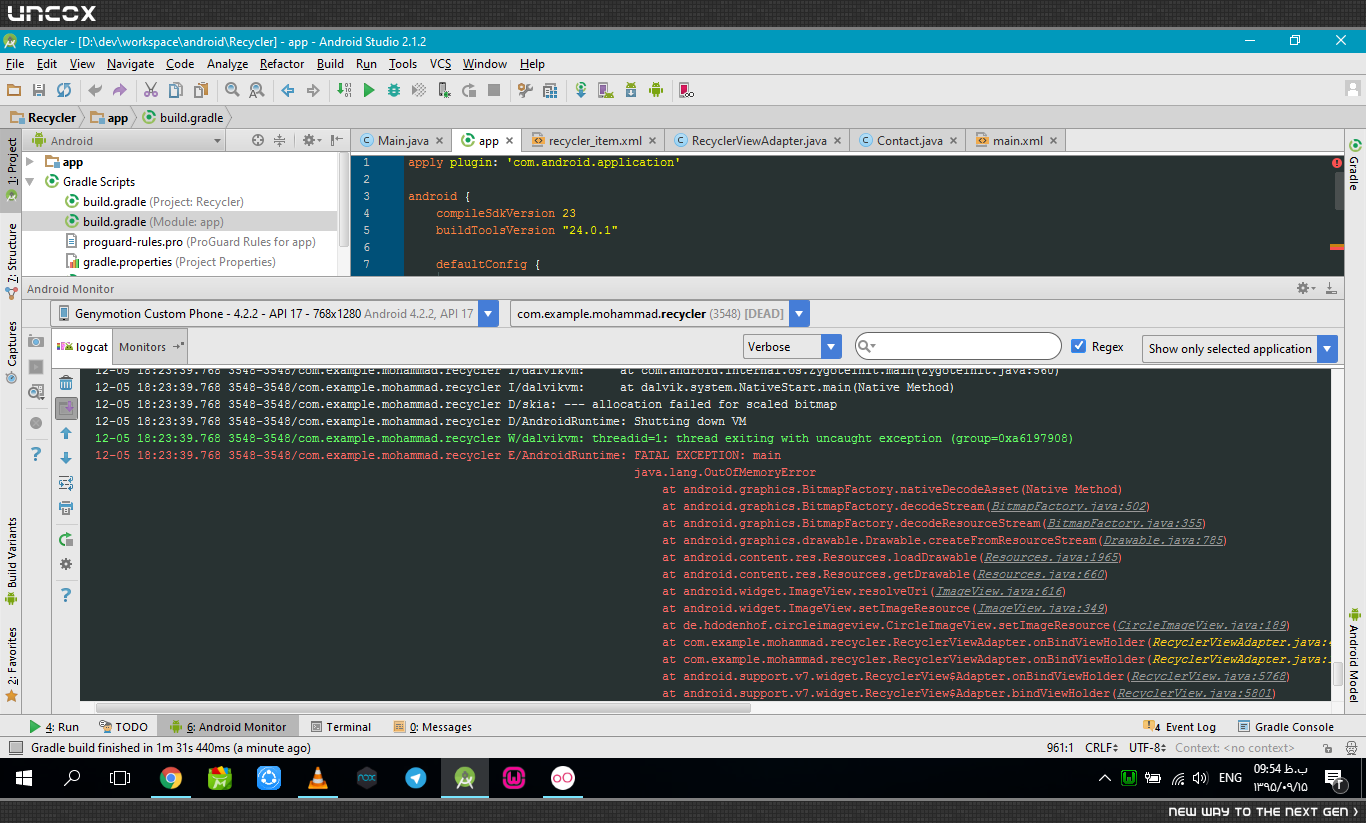
Task: Run the app with the green play icon
Action: pyautogui.click(x=369, y=90)
